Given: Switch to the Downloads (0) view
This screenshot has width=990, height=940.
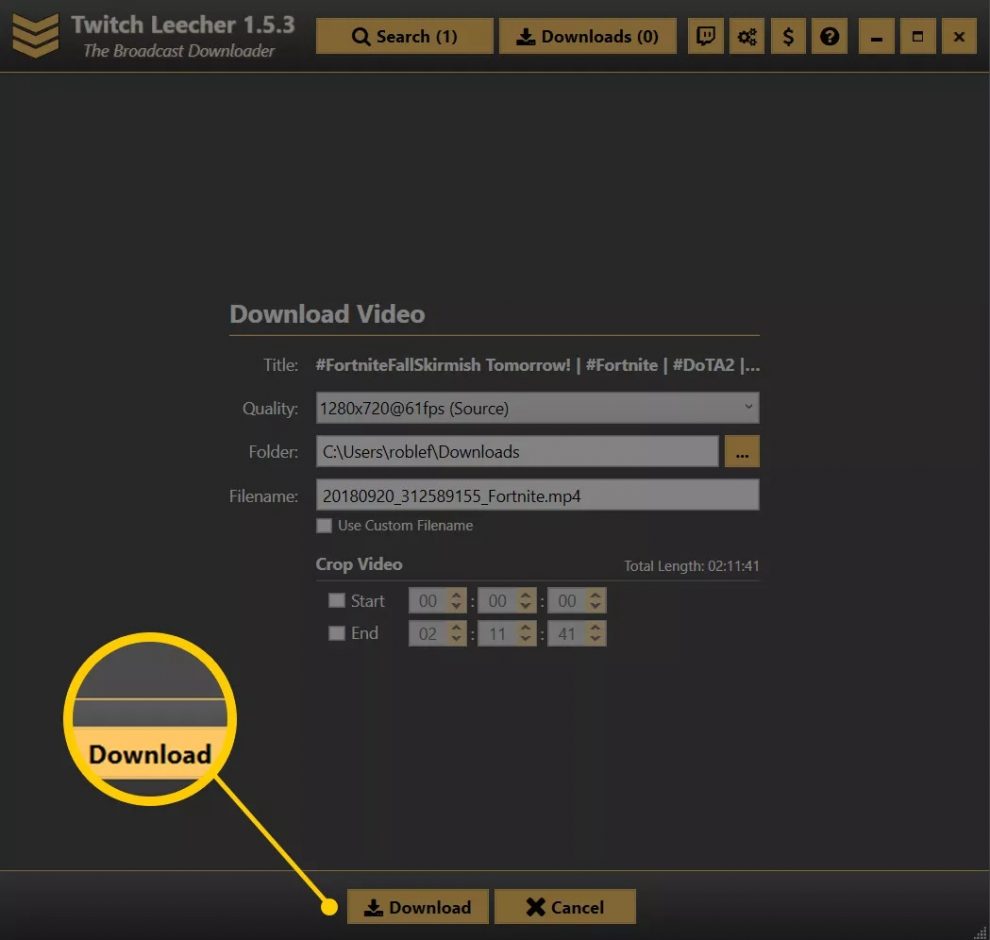Looking at the screenshot, I should click(x=588, y=36).
